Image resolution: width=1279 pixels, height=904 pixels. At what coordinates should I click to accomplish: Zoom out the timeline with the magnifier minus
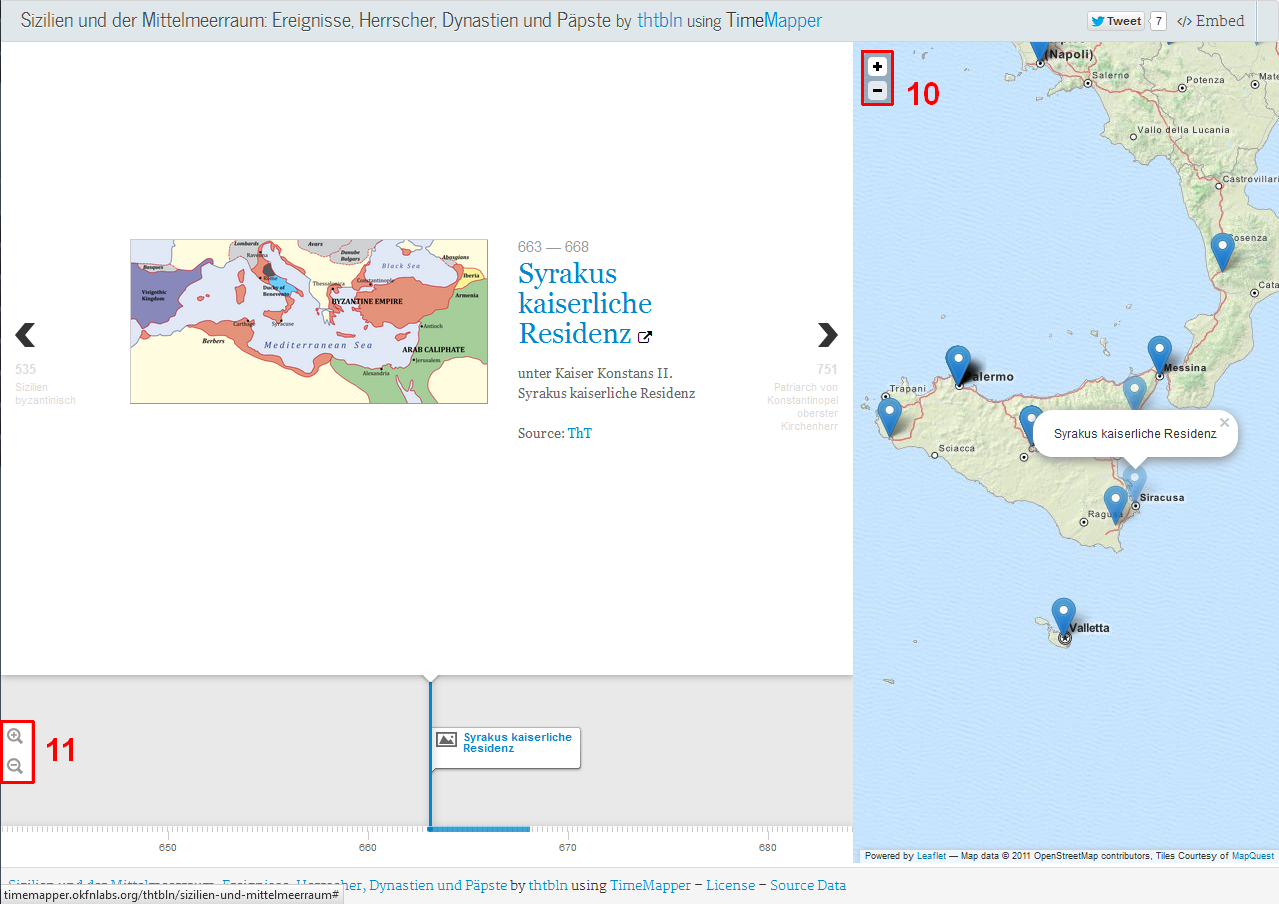point(15,767)
